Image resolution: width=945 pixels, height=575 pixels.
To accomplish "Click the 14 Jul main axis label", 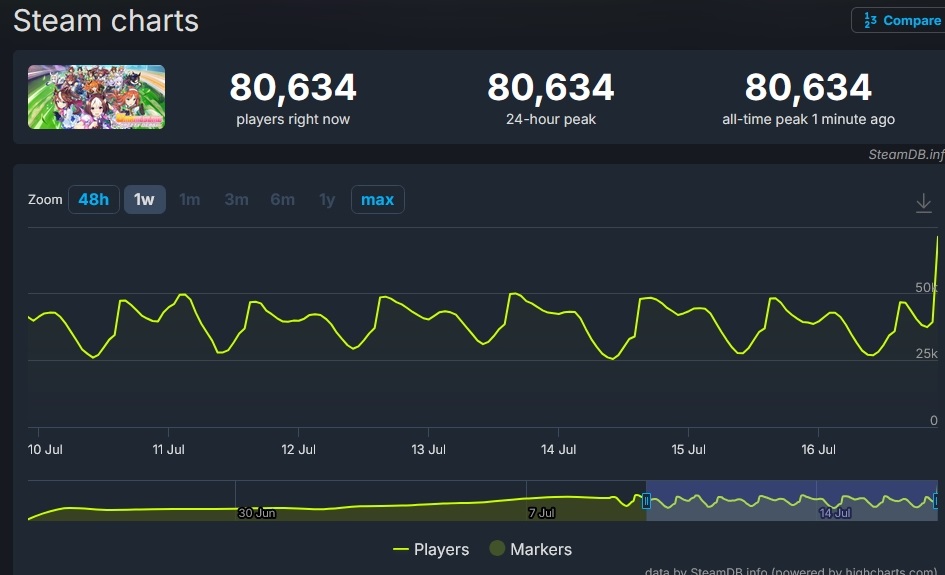I will tap(559, 450).
